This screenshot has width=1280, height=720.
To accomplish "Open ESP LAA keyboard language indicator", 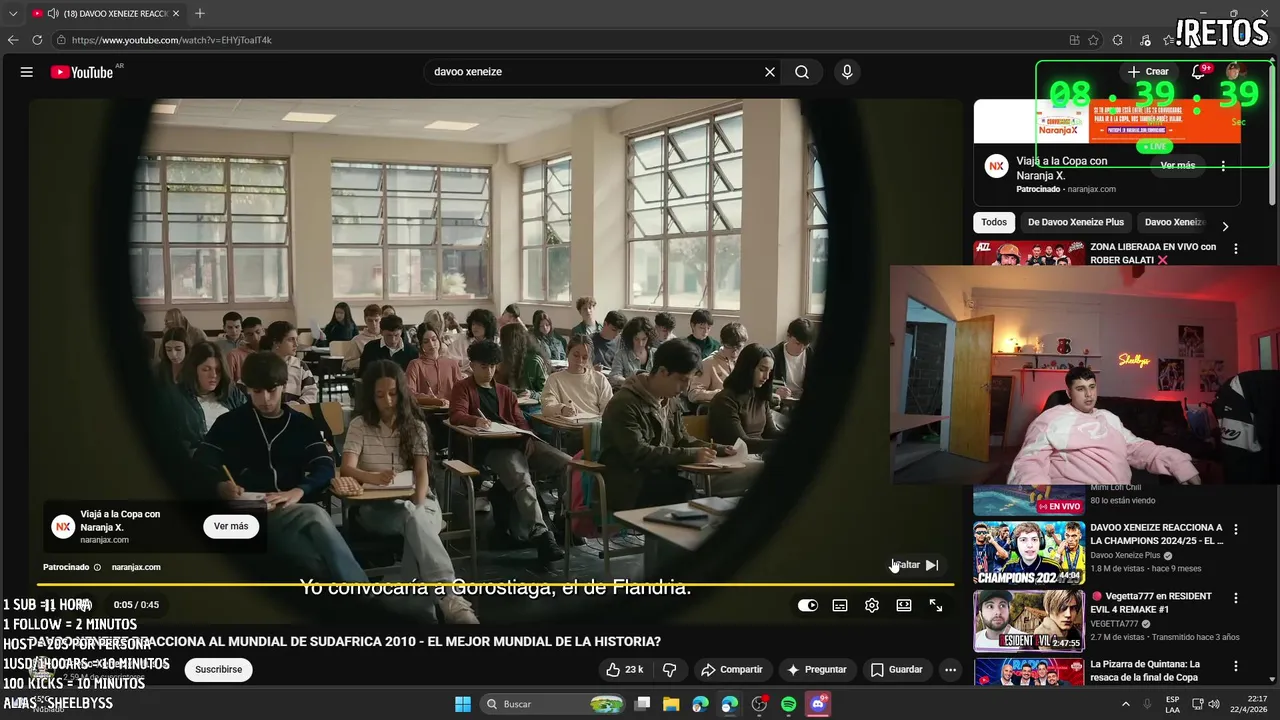I will pos(1172,704).
